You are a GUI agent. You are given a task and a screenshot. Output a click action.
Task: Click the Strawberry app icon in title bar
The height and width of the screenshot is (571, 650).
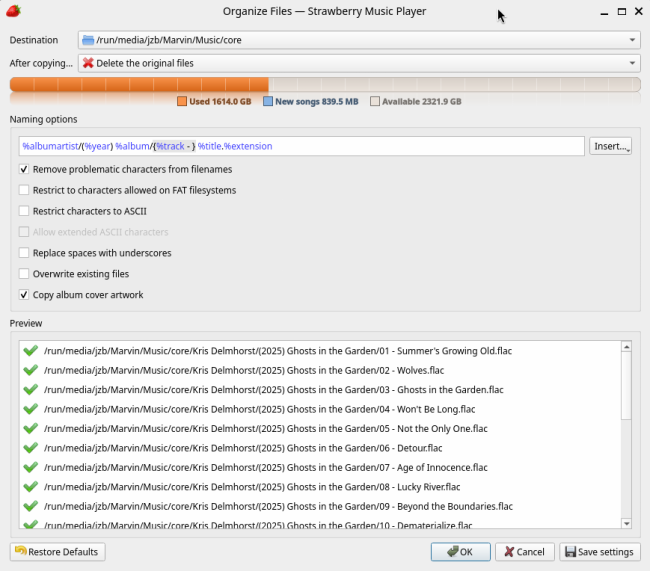[x=13, y=11]
